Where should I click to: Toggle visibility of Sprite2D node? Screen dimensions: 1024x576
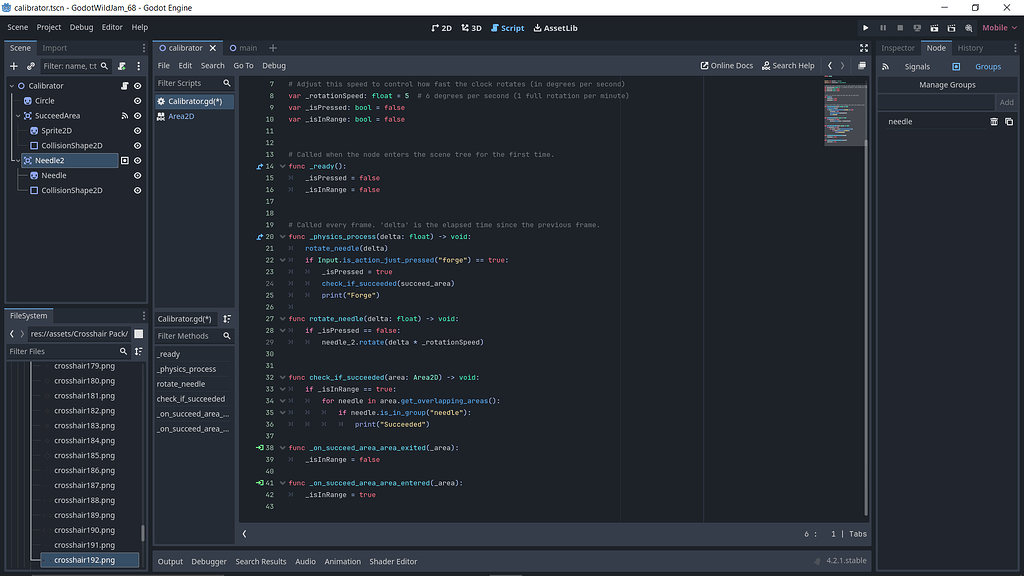click(x=138, y=131)
